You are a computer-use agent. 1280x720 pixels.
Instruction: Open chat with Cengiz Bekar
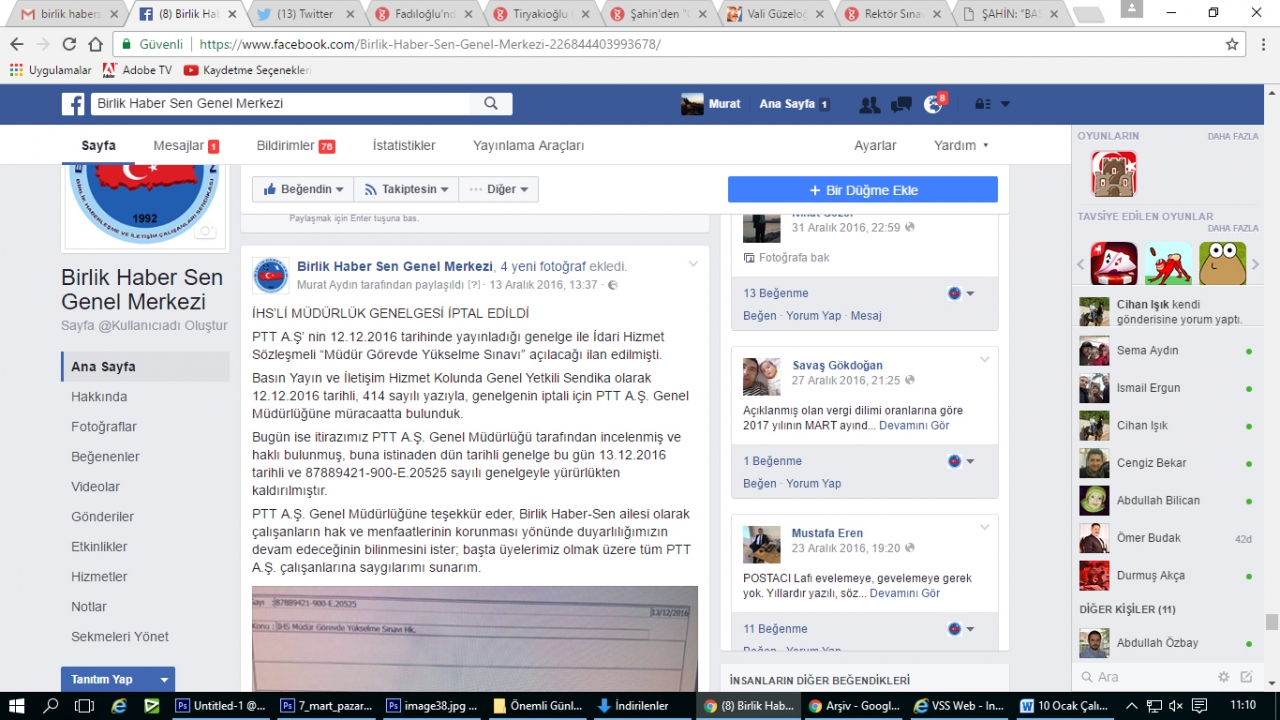[x=1167, y=463]
